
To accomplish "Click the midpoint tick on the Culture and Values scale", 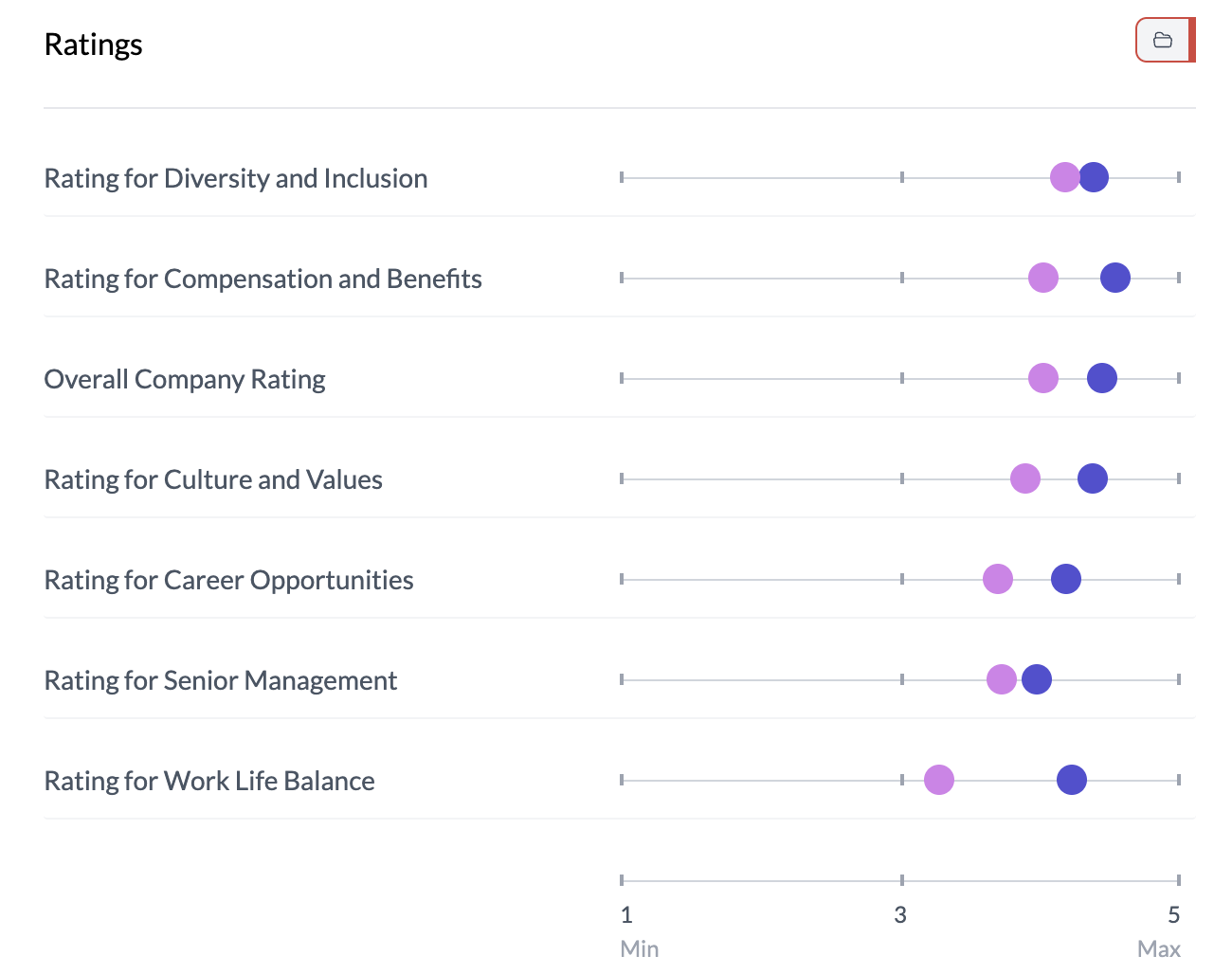I will [900, 478].
